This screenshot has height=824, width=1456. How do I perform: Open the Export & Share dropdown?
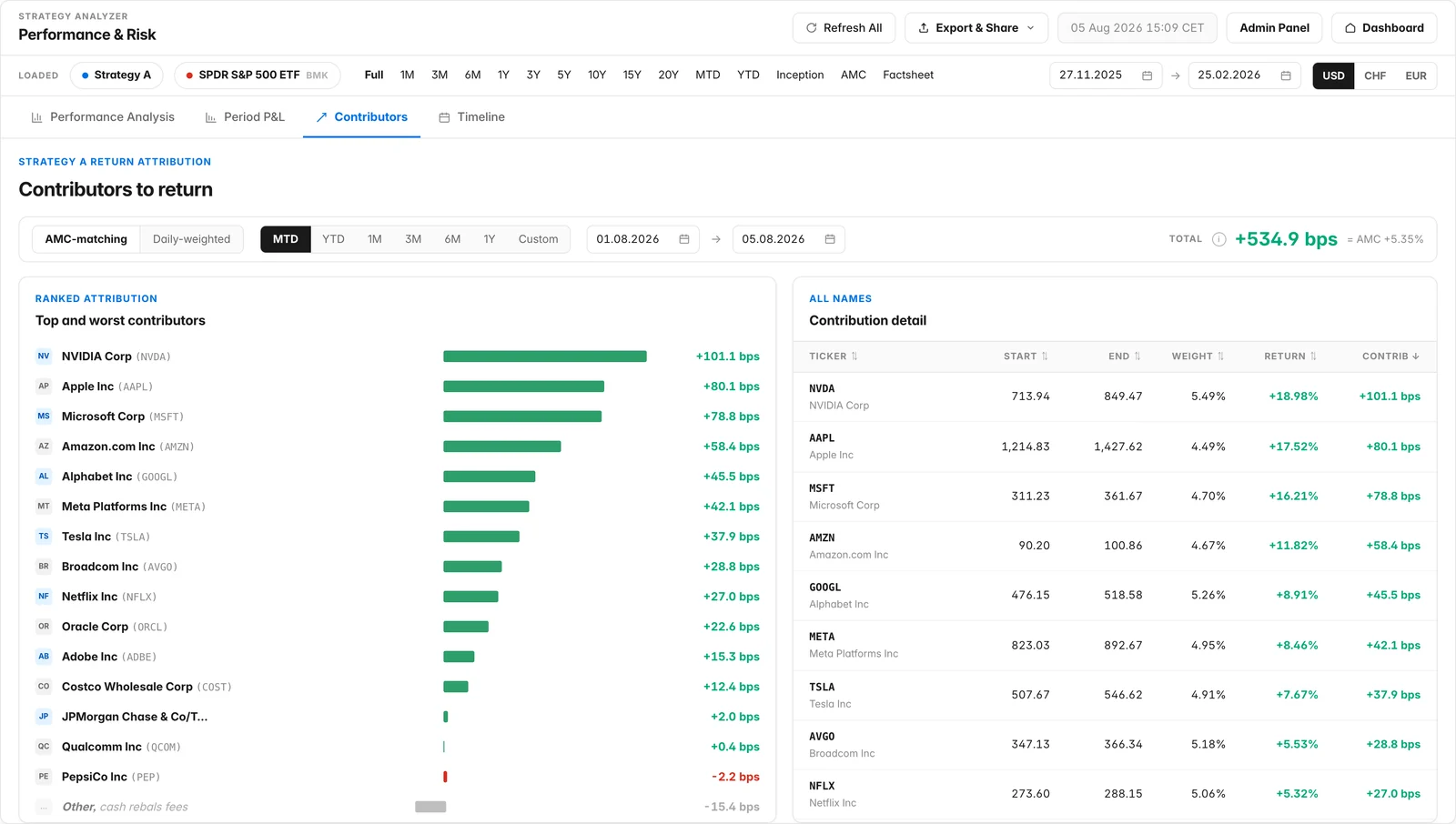[976, 28]
